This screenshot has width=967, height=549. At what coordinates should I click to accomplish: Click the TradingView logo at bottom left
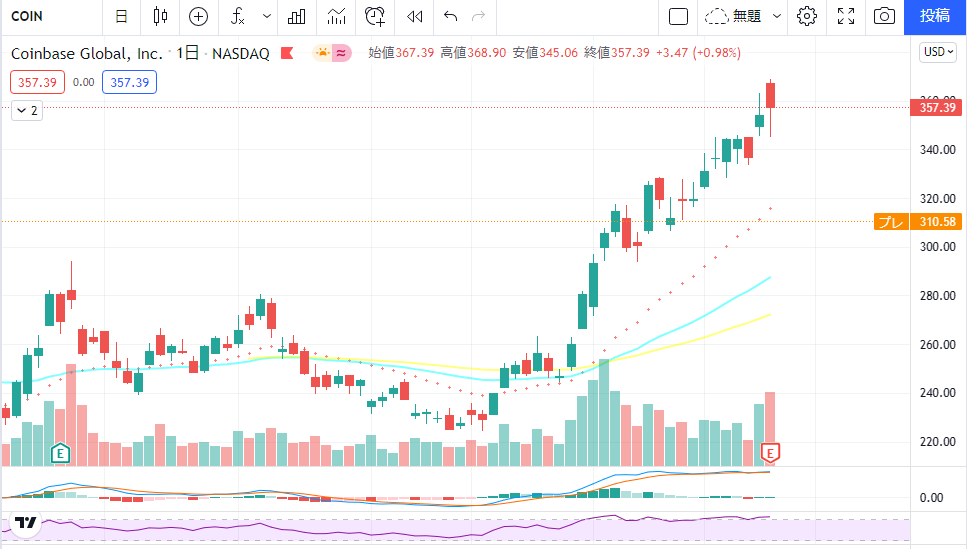[27, 523]
